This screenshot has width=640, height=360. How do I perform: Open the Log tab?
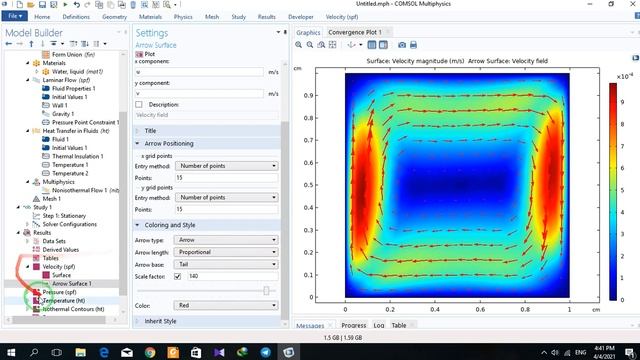tap(379, 325)
